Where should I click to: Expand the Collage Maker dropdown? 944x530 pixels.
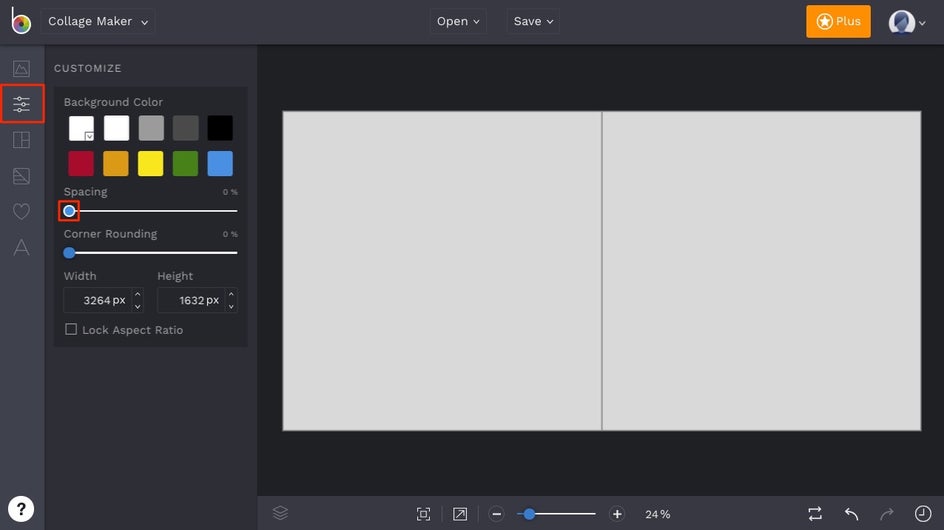pyautogui.click(x=98, y=21)
